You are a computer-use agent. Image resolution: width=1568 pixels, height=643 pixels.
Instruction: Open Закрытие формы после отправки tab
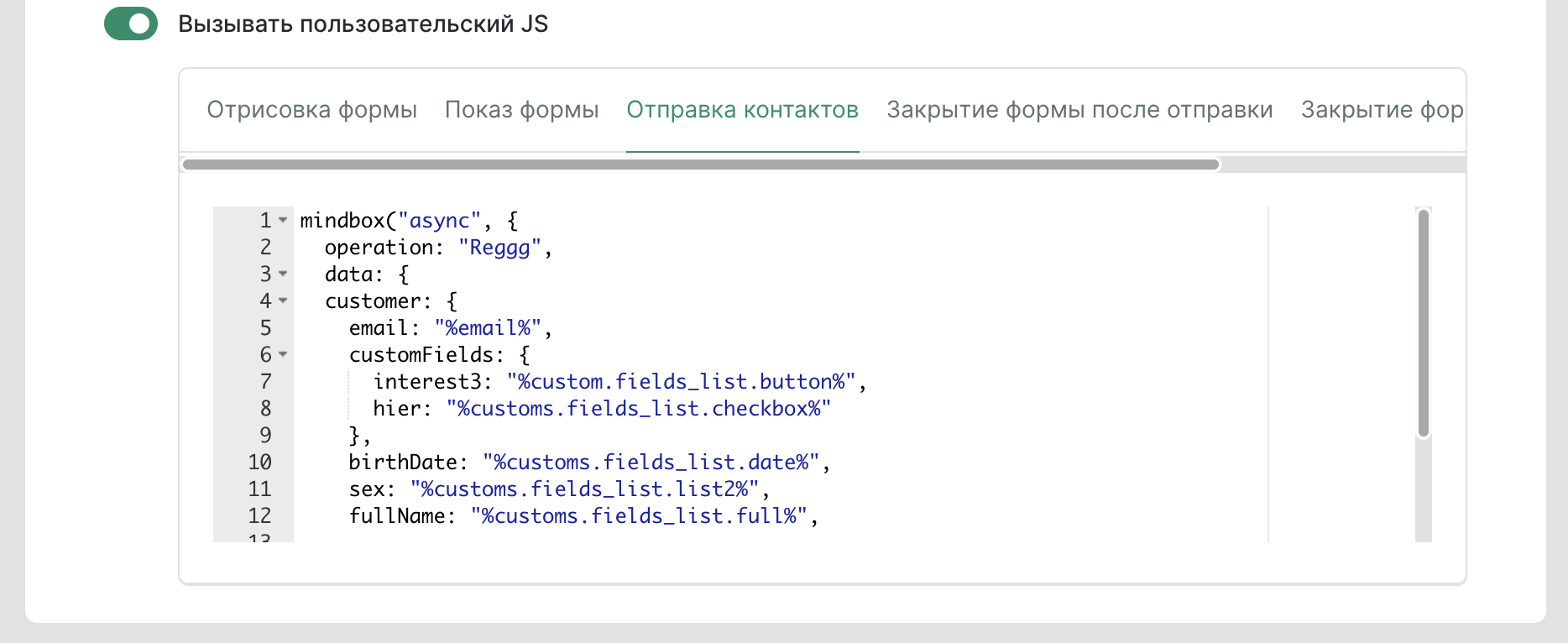(x=1080, y=110)
